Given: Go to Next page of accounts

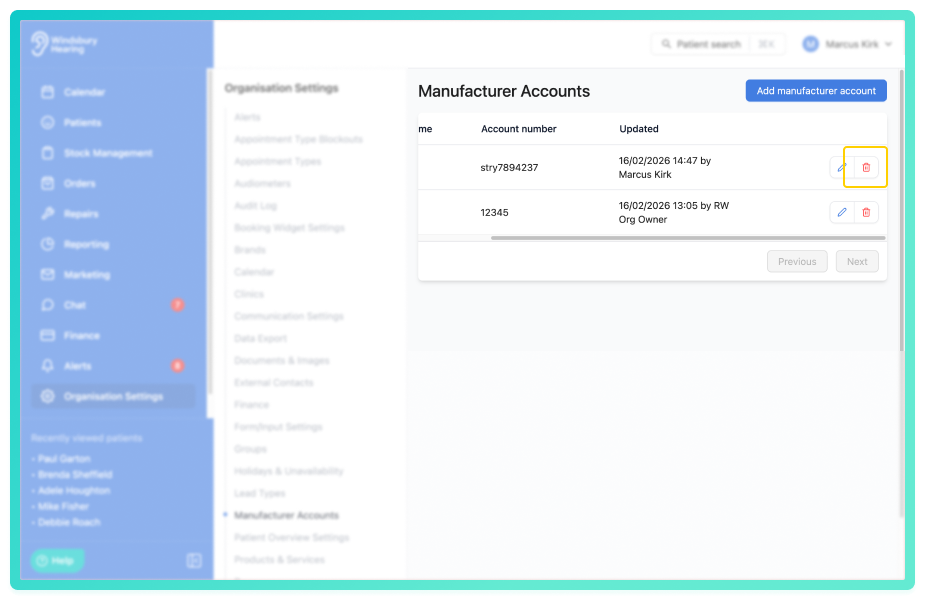Looking at the screenshot, I should [x=857, y=261].
